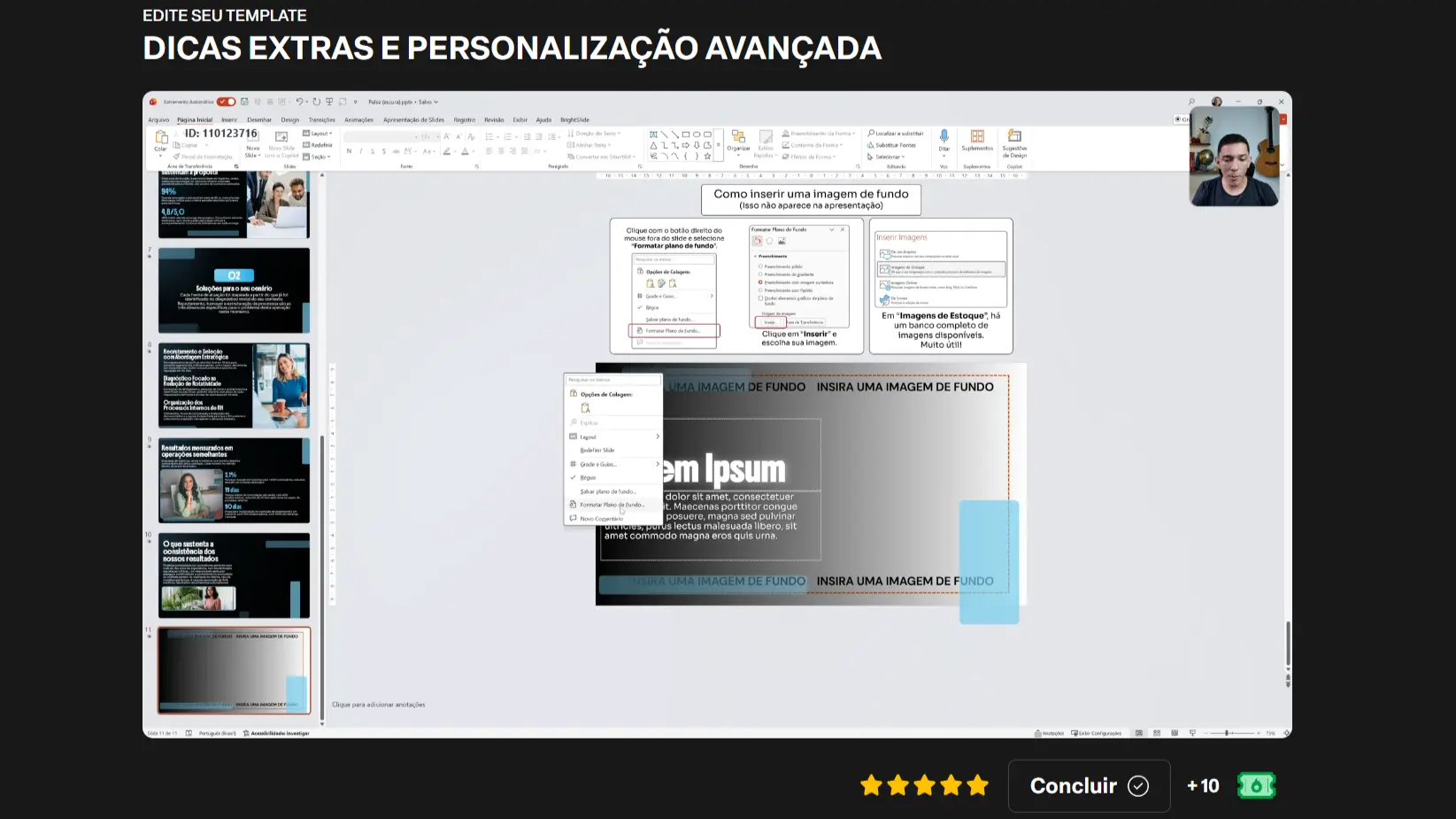
Task: Open the BrightSlide tab
Action: [x=574, y=120]
